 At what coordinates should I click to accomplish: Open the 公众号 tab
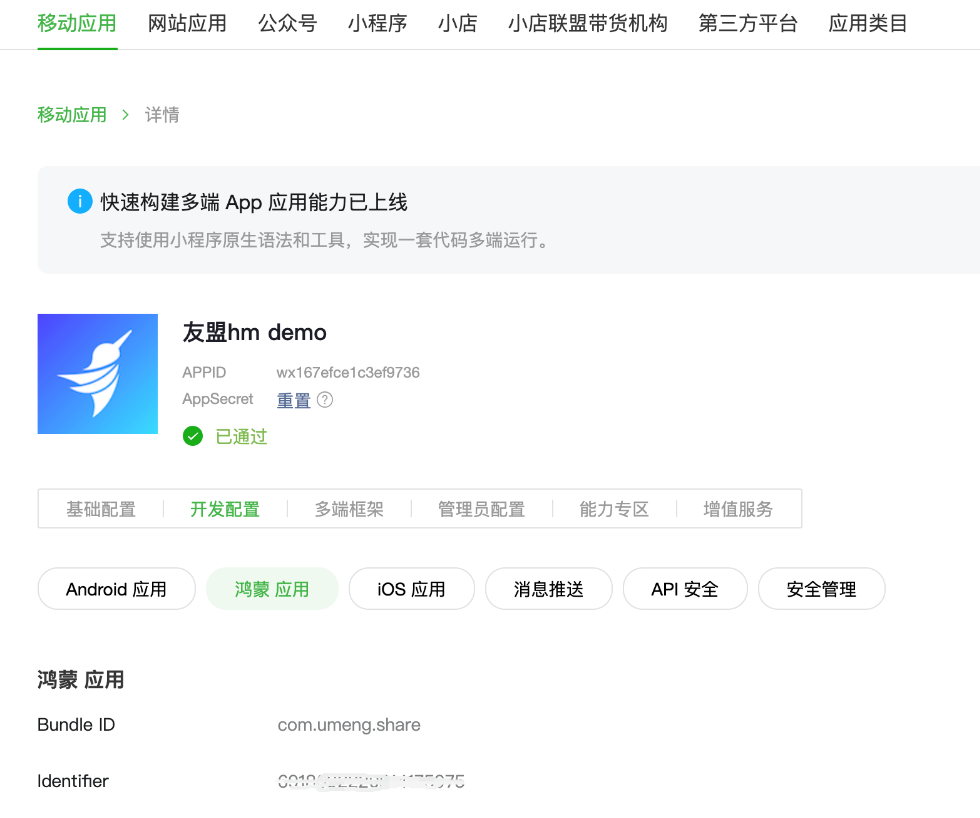click(x=288, y=24)
